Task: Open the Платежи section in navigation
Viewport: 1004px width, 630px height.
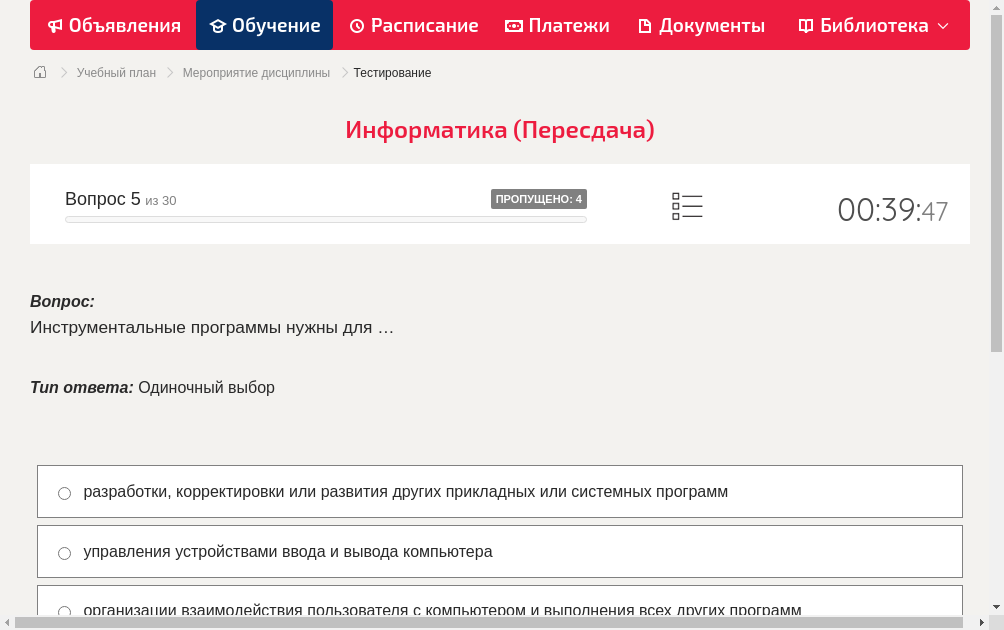Action: pos(557,25)
